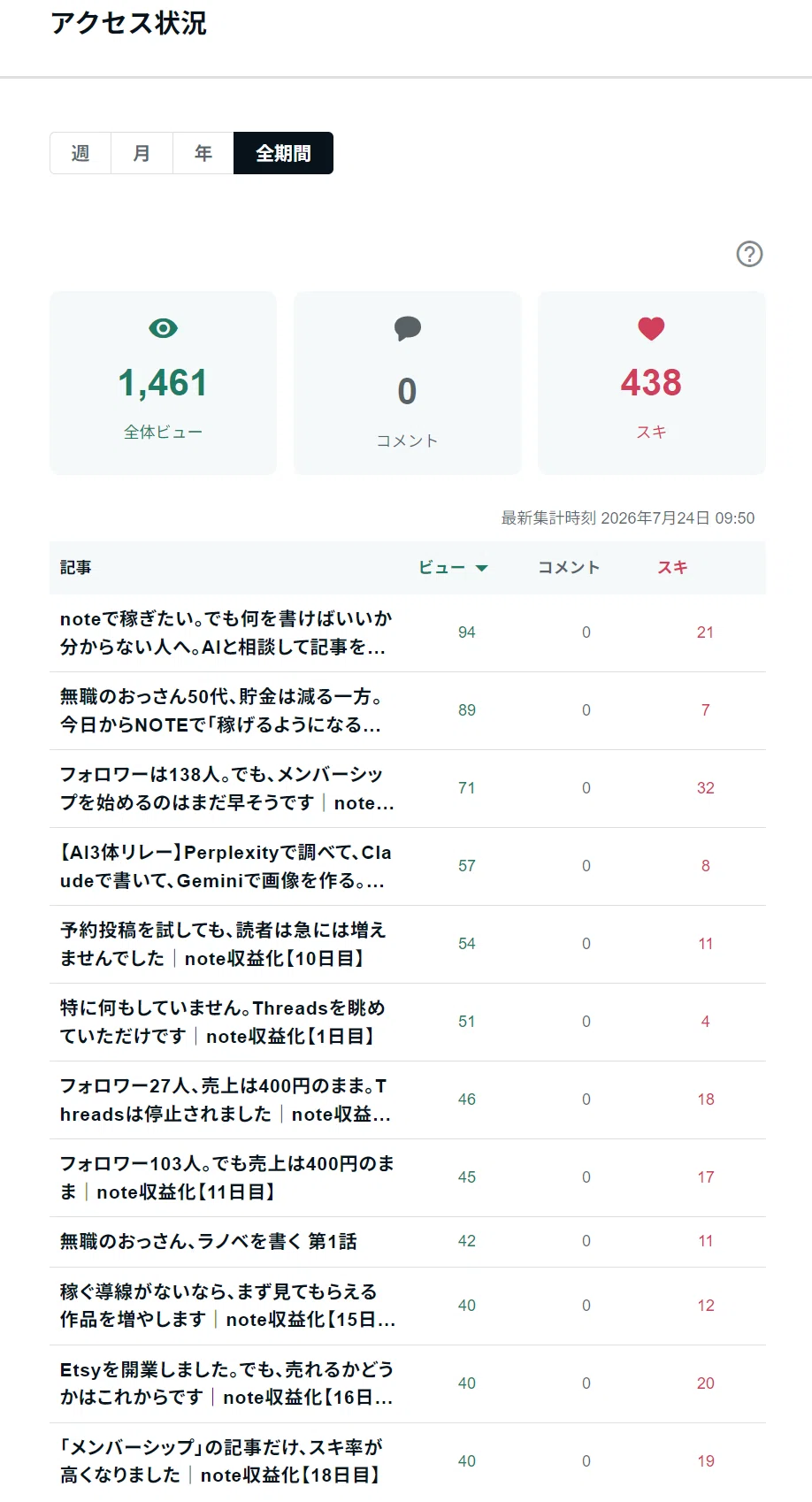Image resolution: width=812 pixels, height=1502 pixels.
Task: Open the '【AI3体リレー】Perplexity' article
Action: coord(226,866)
